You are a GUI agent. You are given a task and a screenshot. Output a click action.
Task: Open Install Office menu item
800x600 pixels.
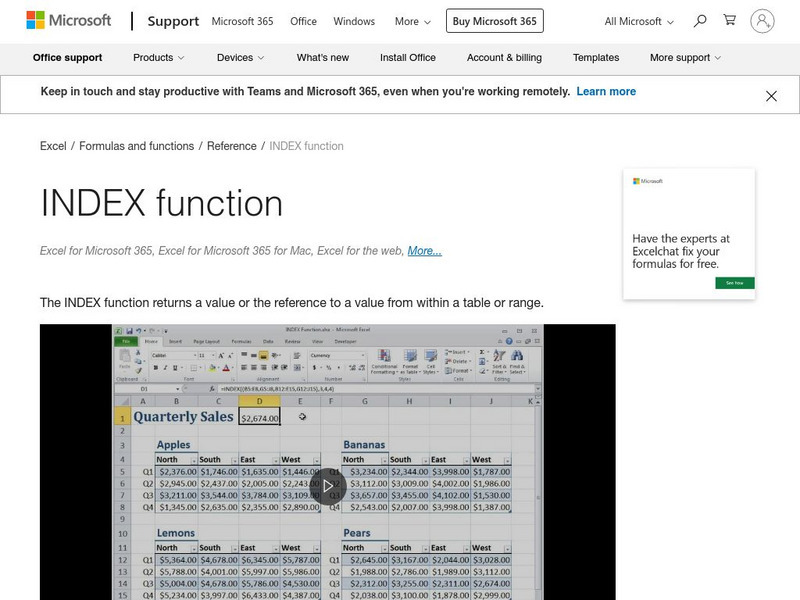(x=408, y=58)
